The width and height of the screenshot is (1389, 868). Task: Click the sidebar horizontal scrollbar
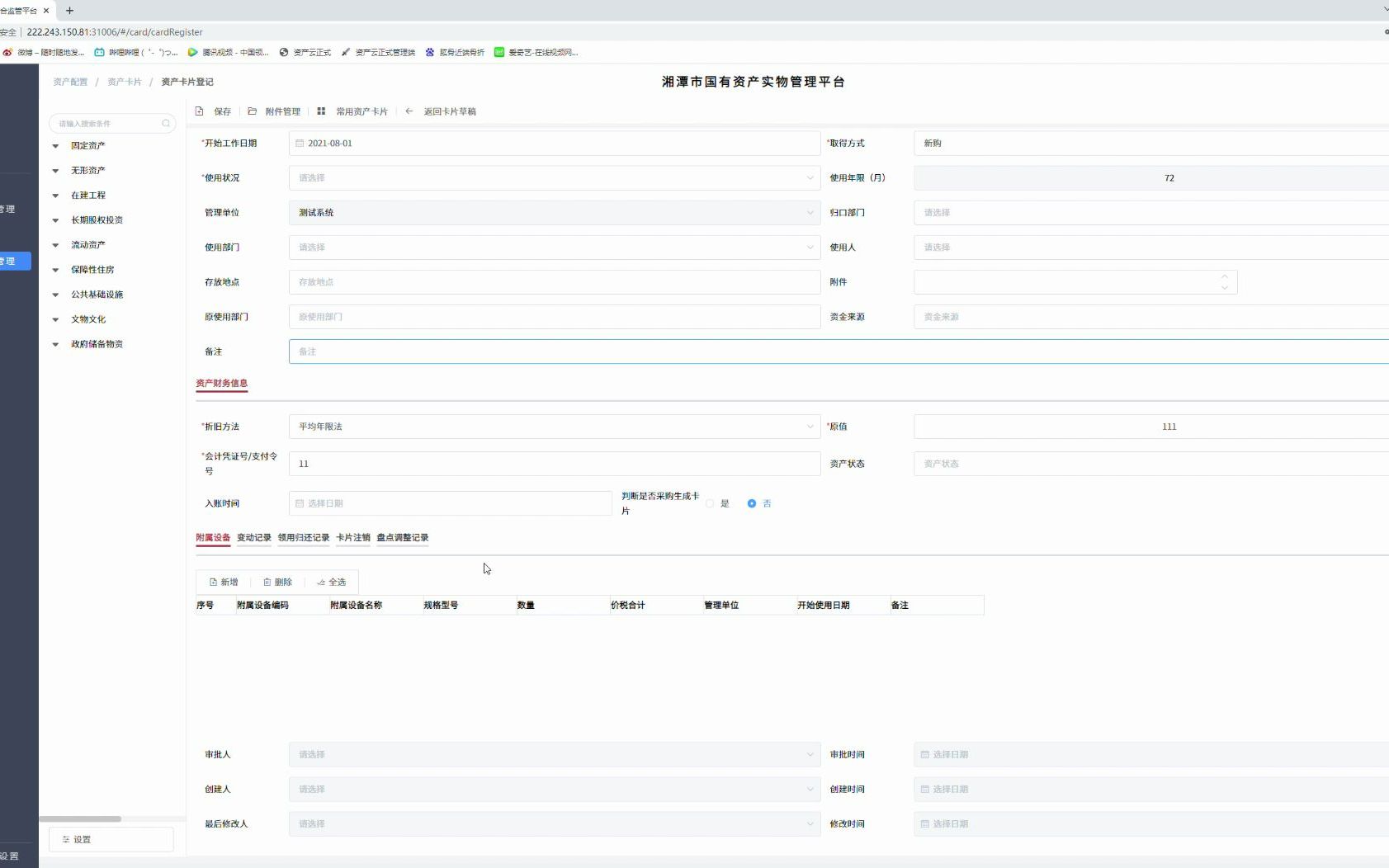click(x=80, y=818)
